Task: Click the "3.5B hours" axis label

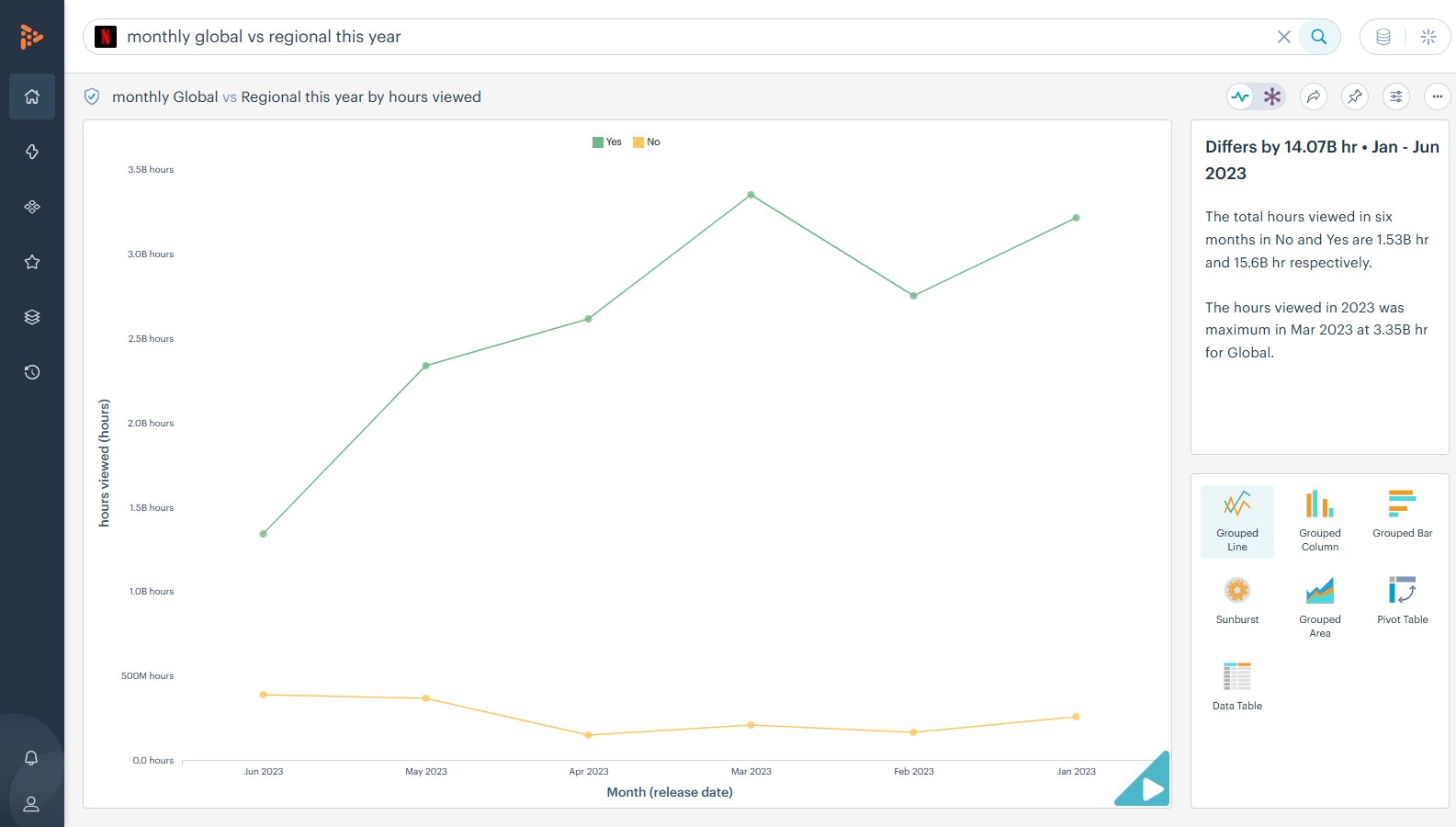Action: (x=151, y=170)
